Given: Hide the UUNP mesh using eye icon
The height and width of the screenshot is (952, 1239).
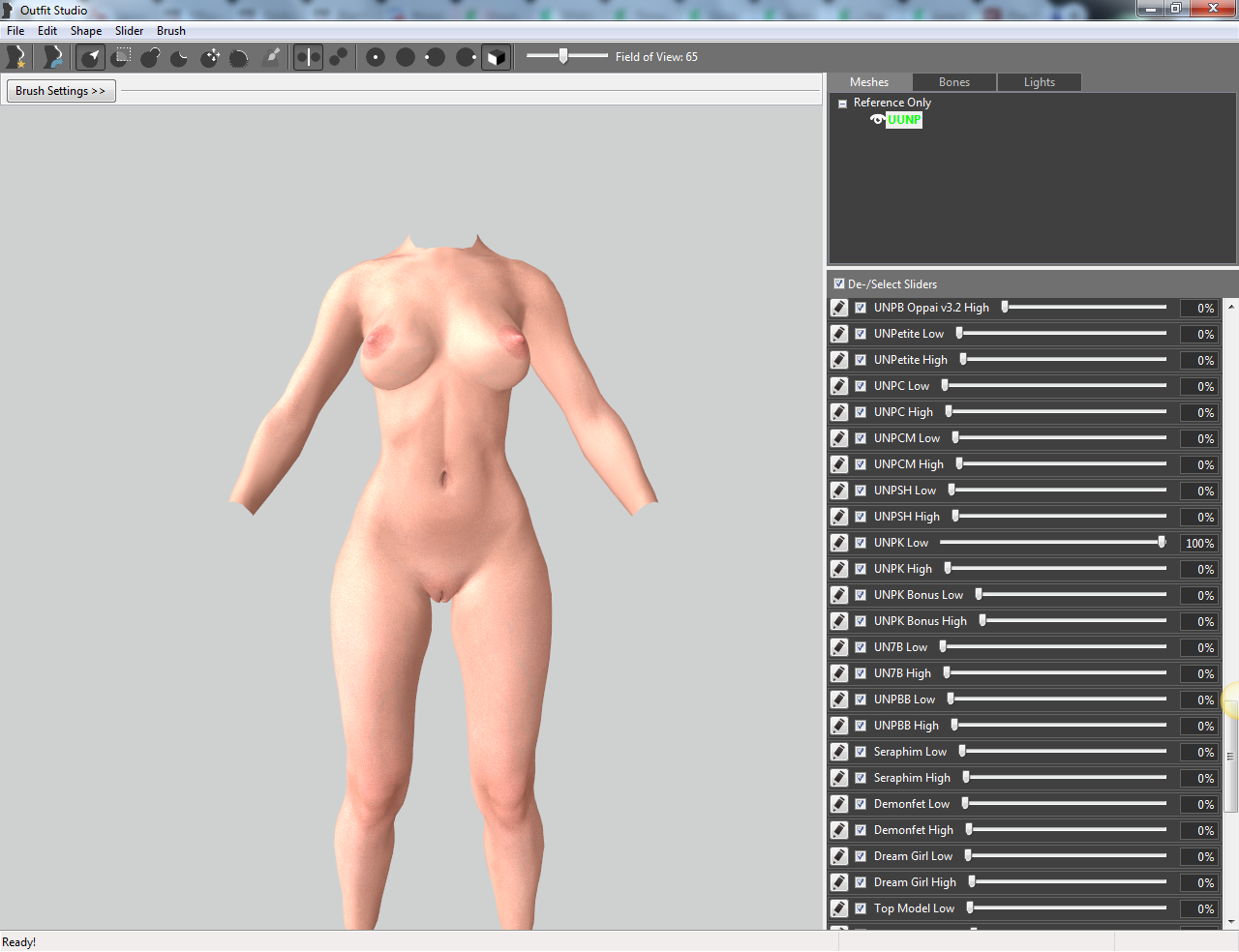Looking at the screenshot, I should (877, 120).
